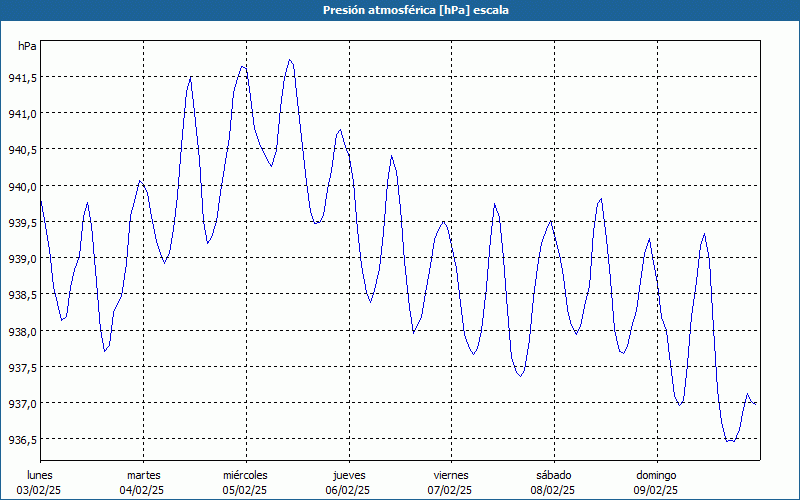Click the 'domingo' day label

(656, 475)
